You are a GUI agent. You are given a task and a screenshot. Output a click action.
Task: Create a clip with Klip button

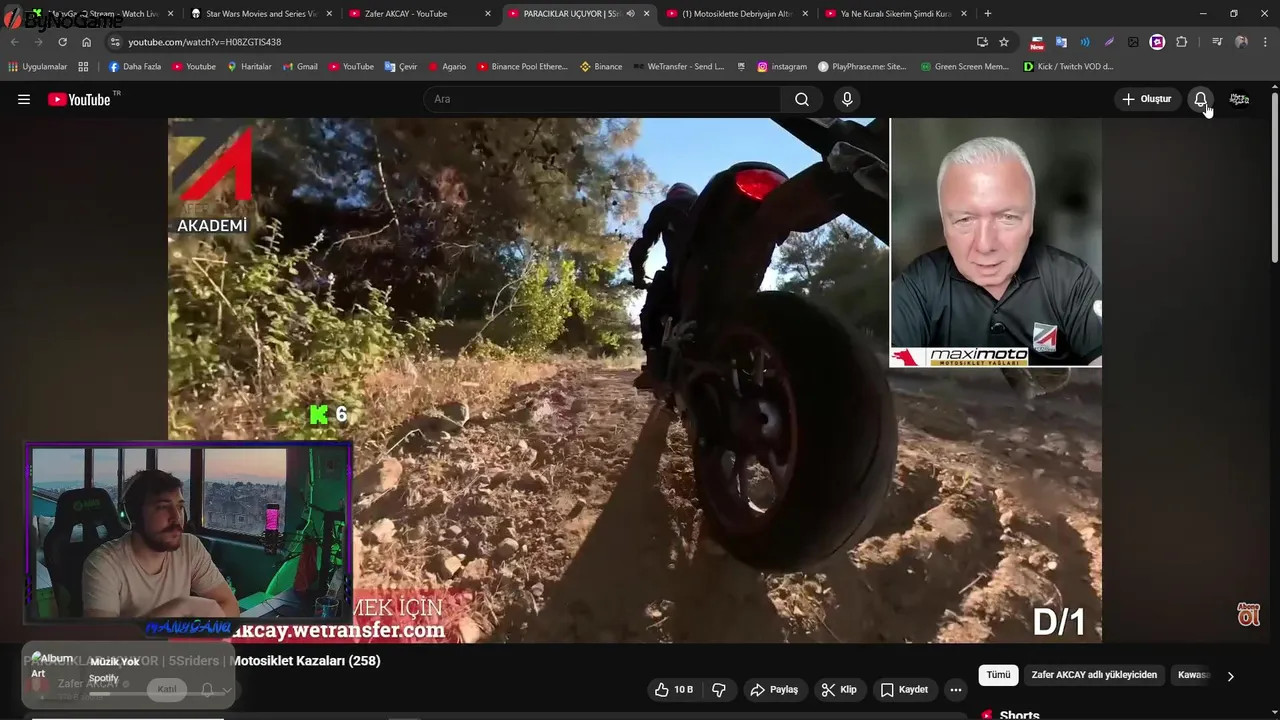(838, 690)
